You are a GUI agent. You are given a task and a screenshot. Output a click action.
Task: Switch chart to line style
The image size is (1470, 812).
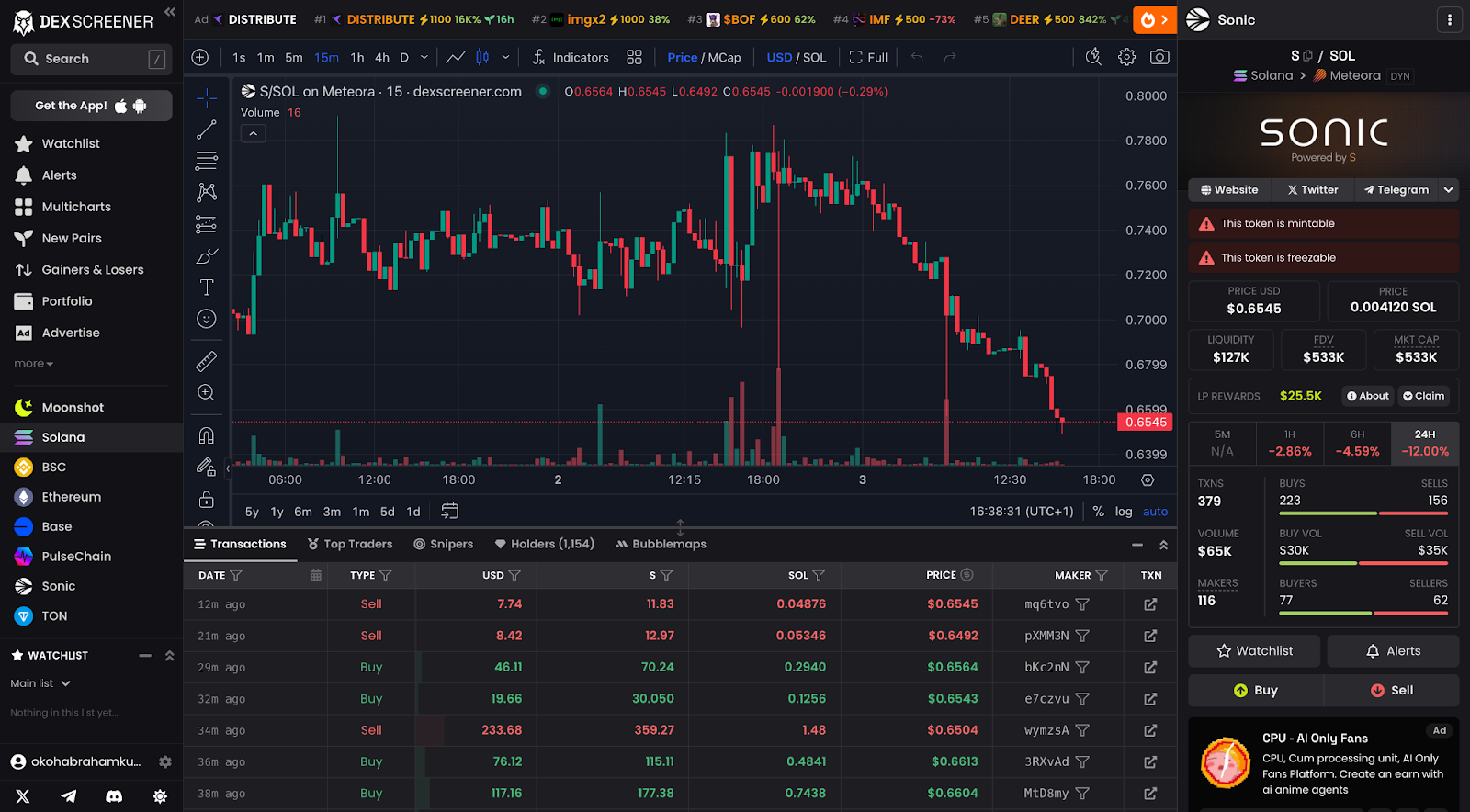456,57
